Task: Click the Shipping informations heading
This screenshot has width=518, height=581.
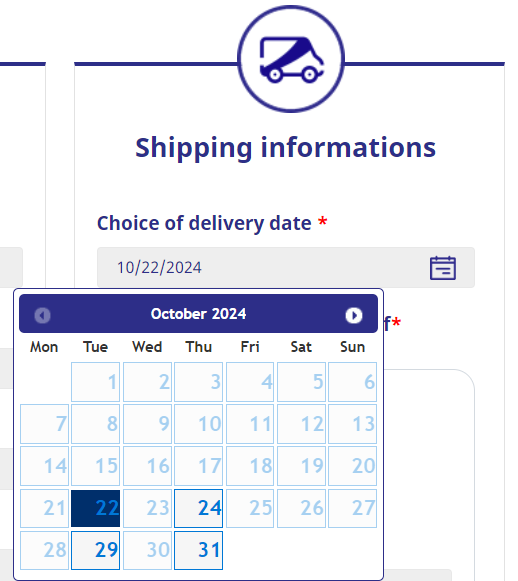Action: coord(285,147)
